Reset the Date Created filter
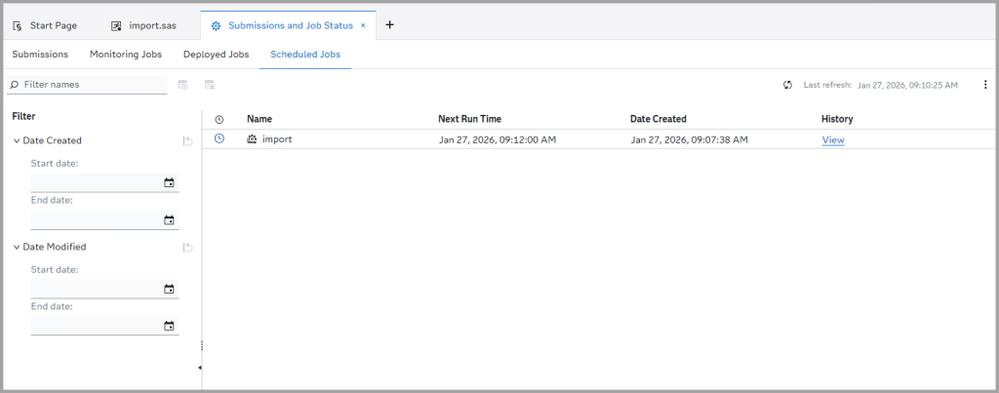Screen dimensions: 999x393 click(187, 141)
